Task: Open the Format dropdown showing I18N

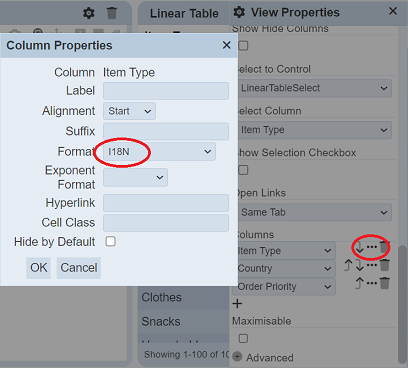Action: coord(159,152)
